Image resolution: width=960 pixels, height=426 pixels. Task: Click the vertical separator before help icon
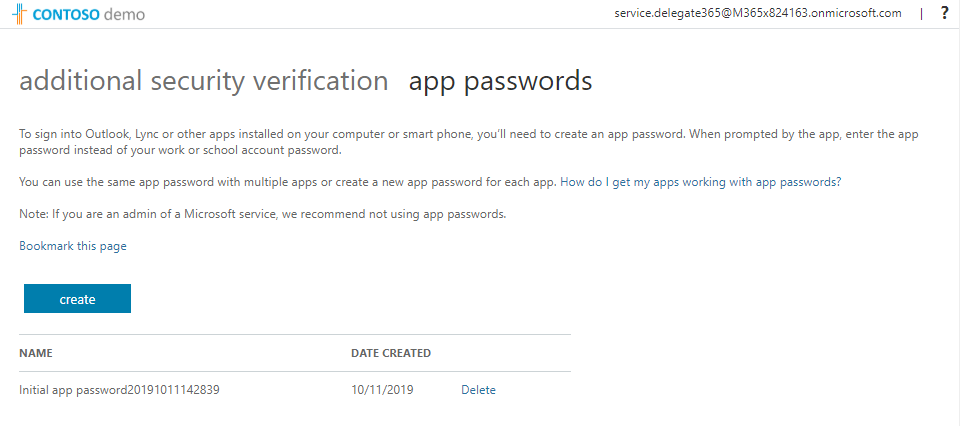(922, 14)
